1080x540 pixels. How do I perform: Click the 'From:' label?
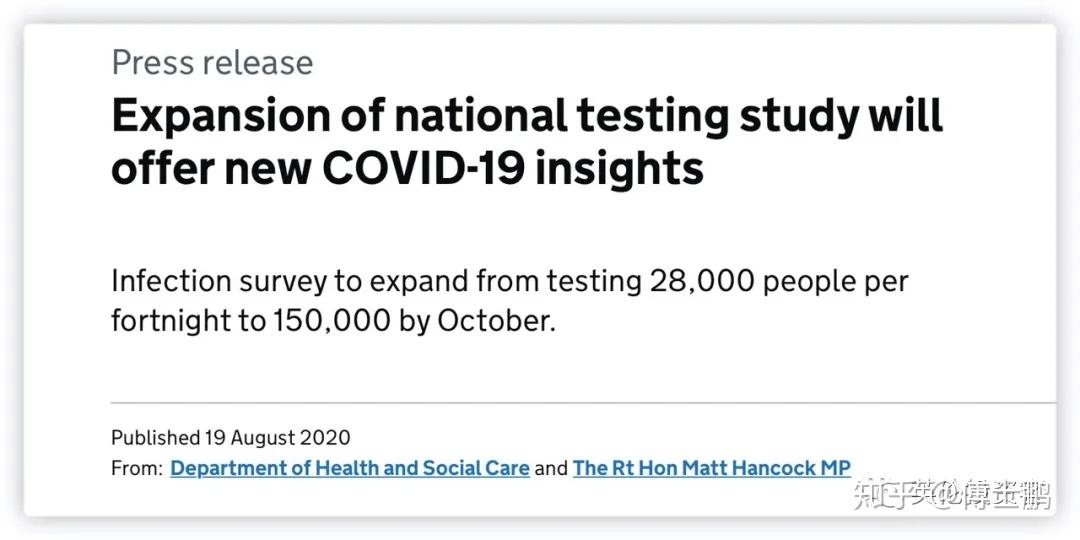pos(136,468)
